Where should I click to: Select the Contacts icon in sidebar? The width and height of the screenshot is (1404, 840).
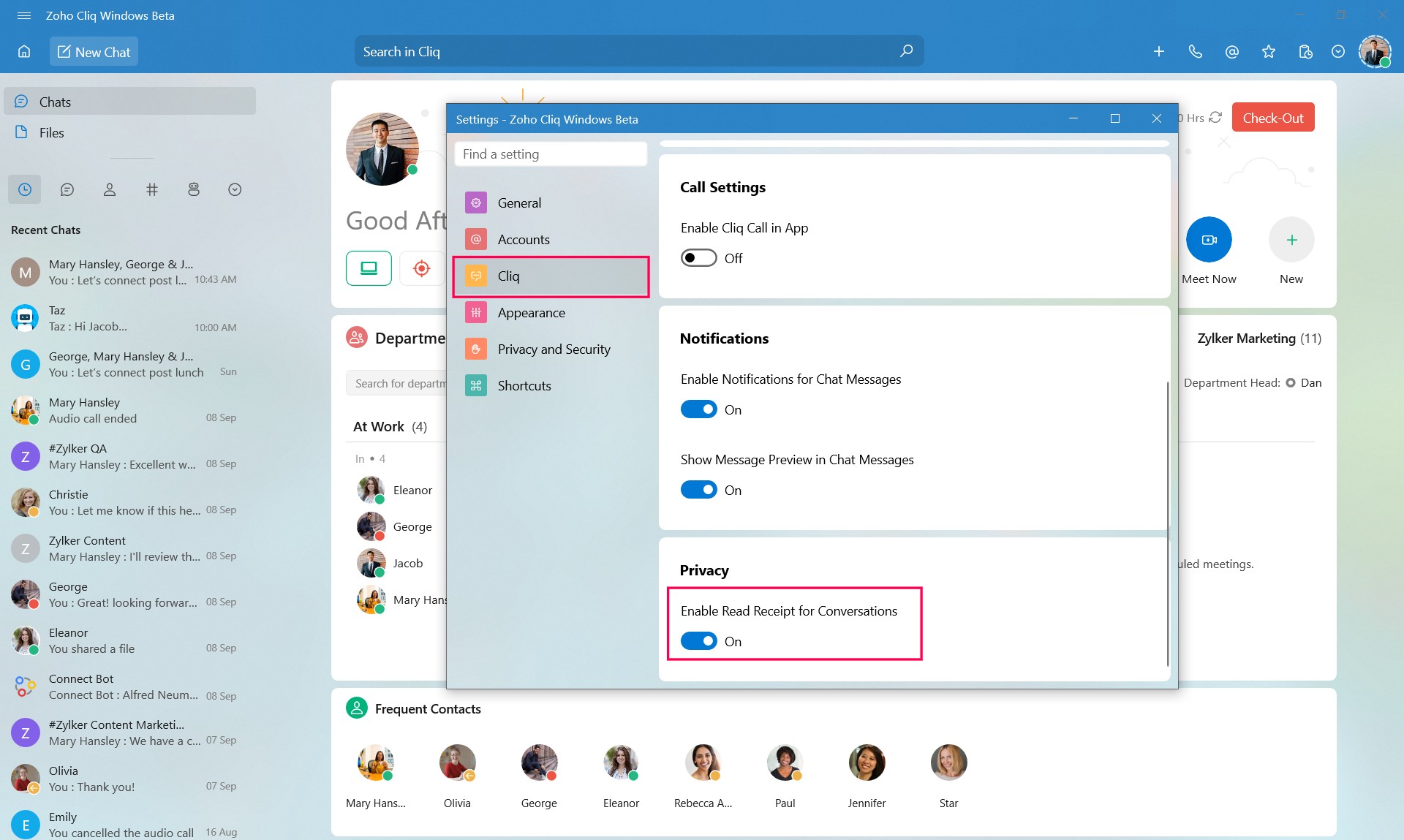click(110, 188)
